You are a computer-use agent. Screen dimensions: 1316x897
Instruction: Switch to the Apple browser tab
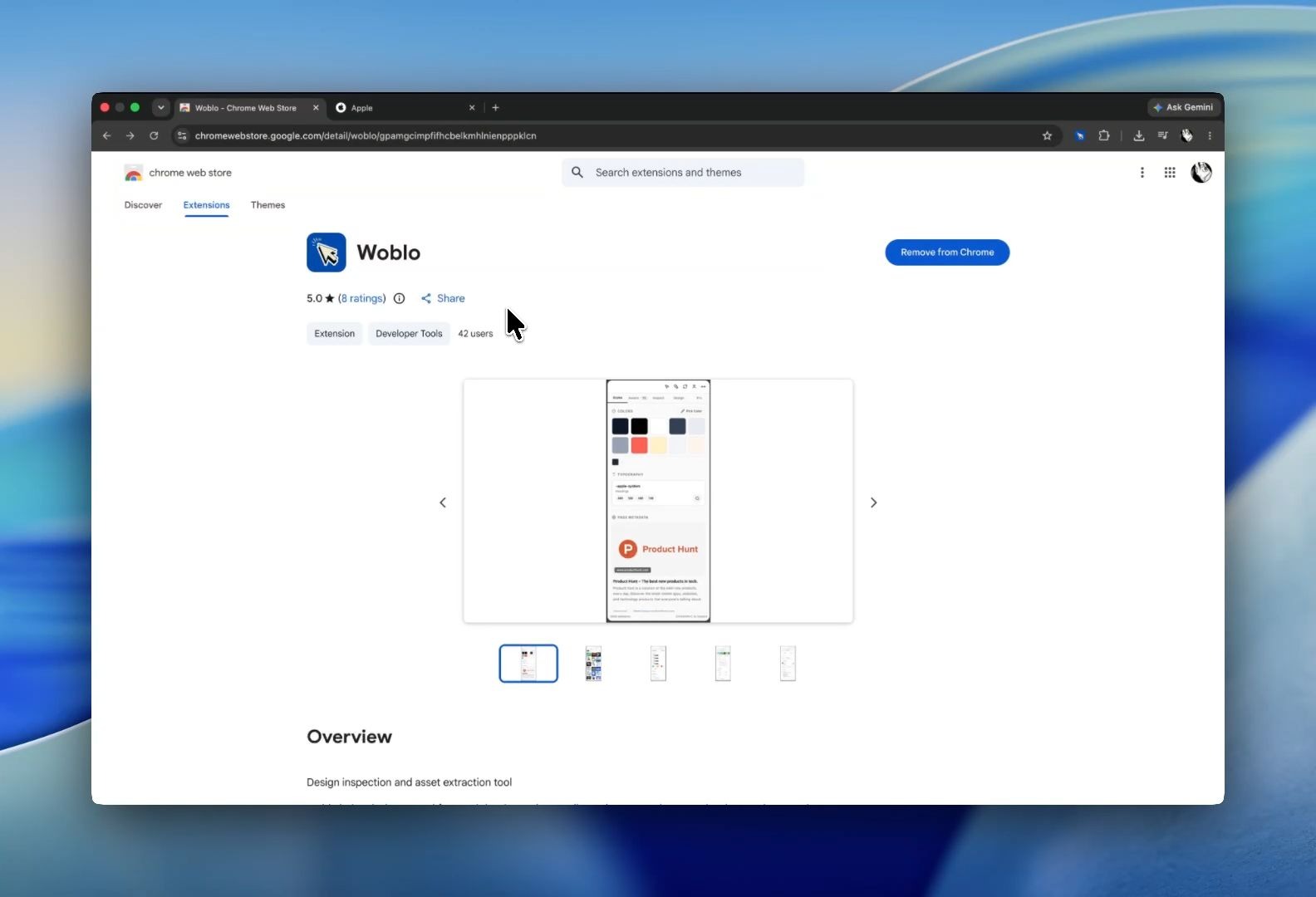[405, 108]
